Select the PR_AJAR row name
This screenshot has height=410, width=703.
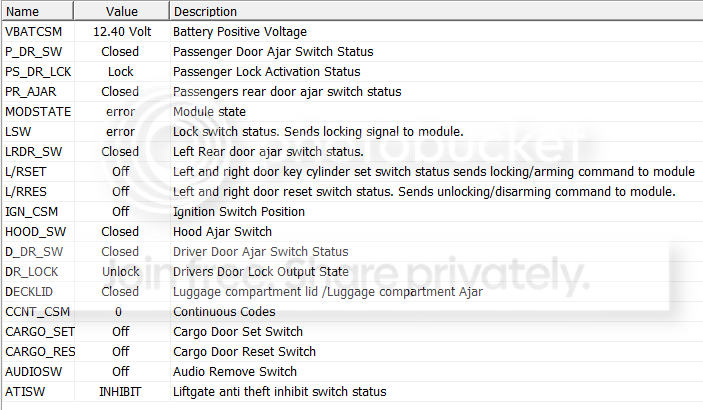pyautogui.click(x=30, y=92)
